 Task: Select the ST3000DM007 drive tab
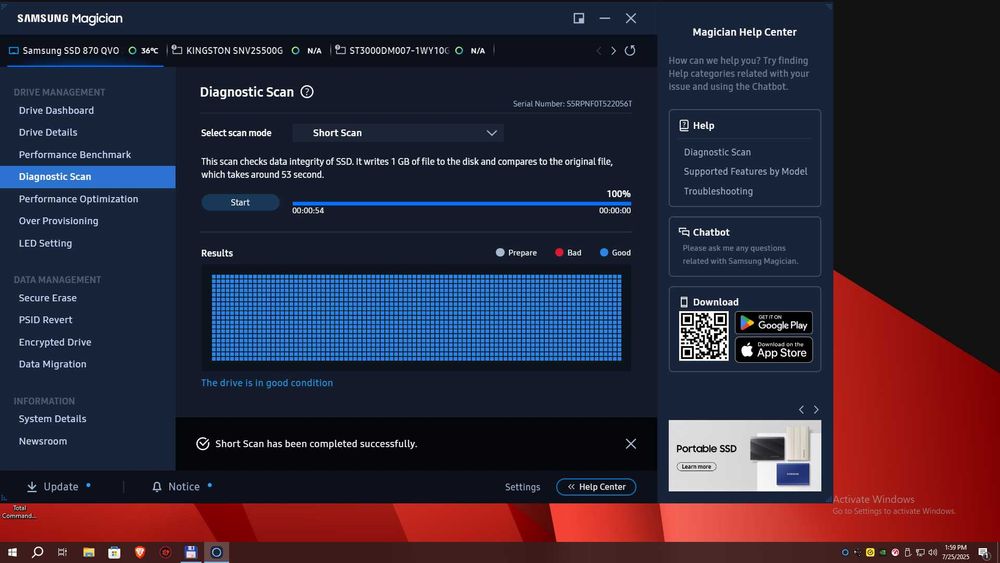coord(398,51)
